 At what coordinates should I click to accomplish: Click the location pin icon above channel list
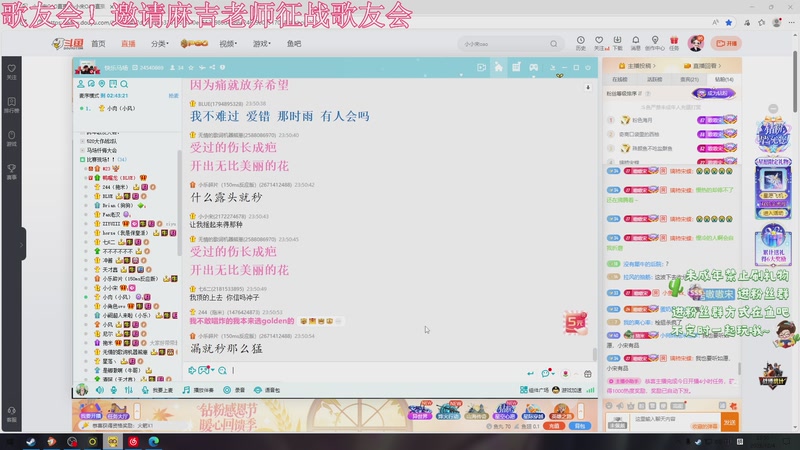pos(102,84)
